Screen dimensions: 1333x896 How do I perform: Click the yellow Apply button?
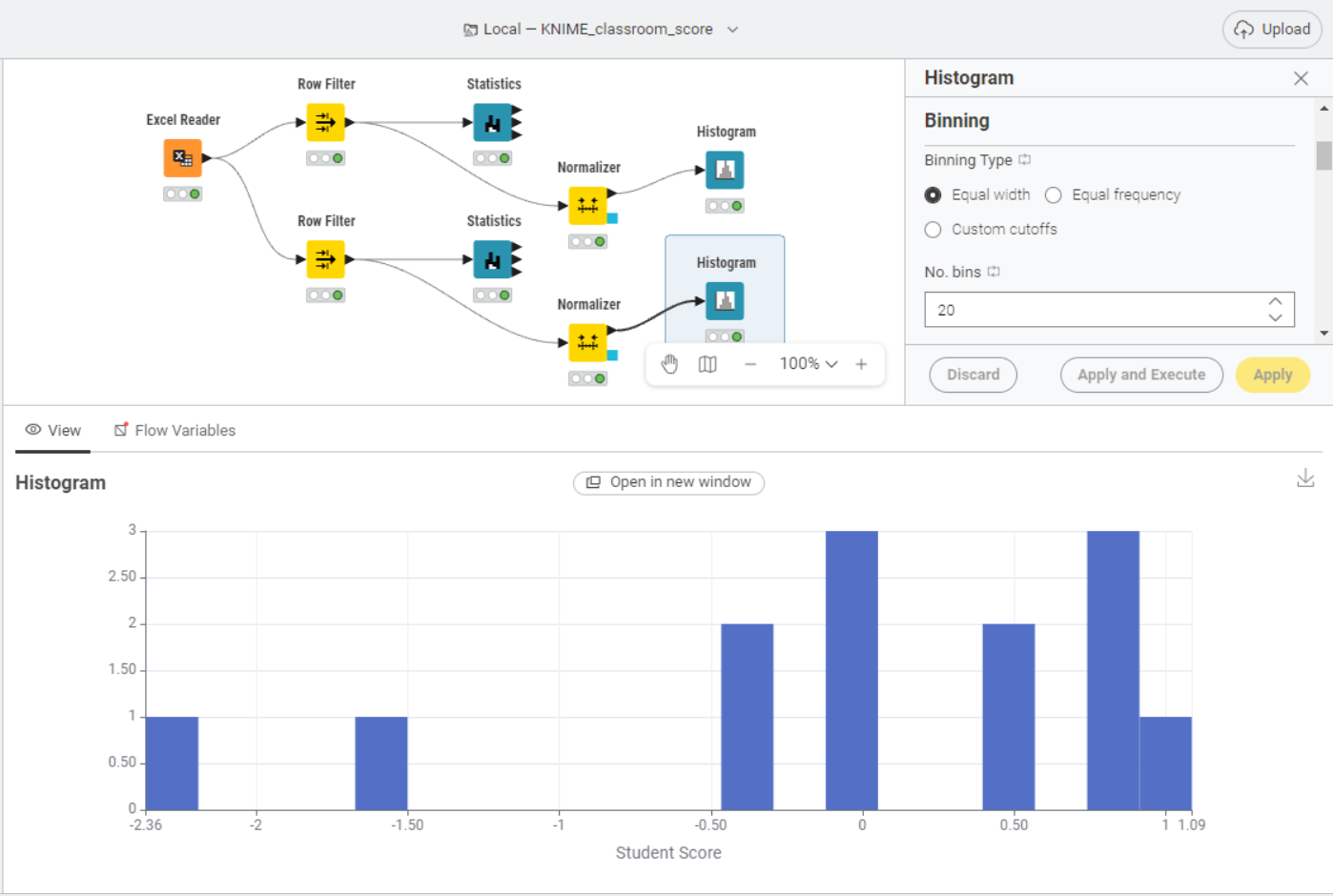coord(1272,375)
